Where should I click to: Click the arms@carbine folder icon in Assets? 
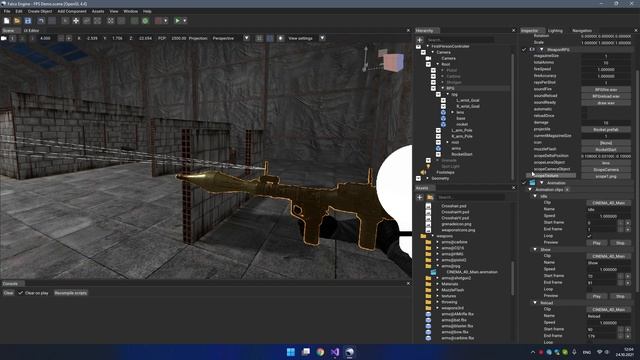428,242
